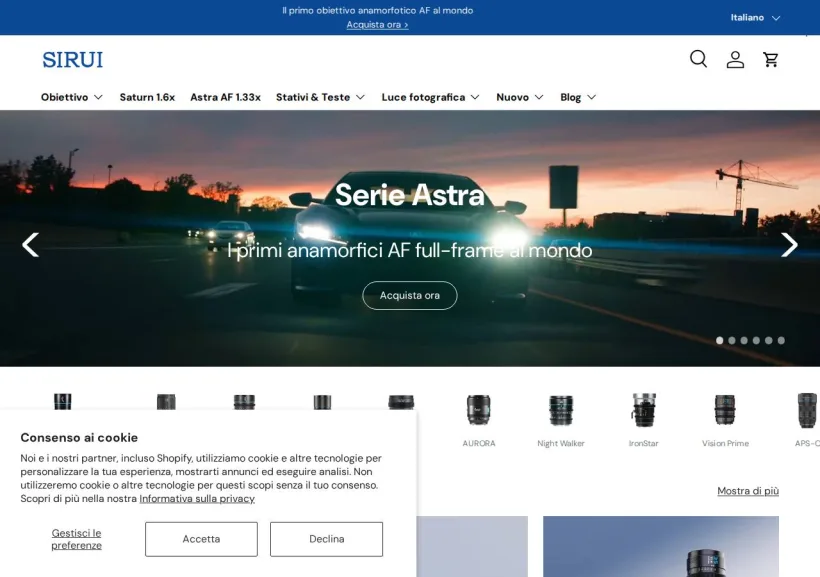Open the user account icon

tap(735, 60)
